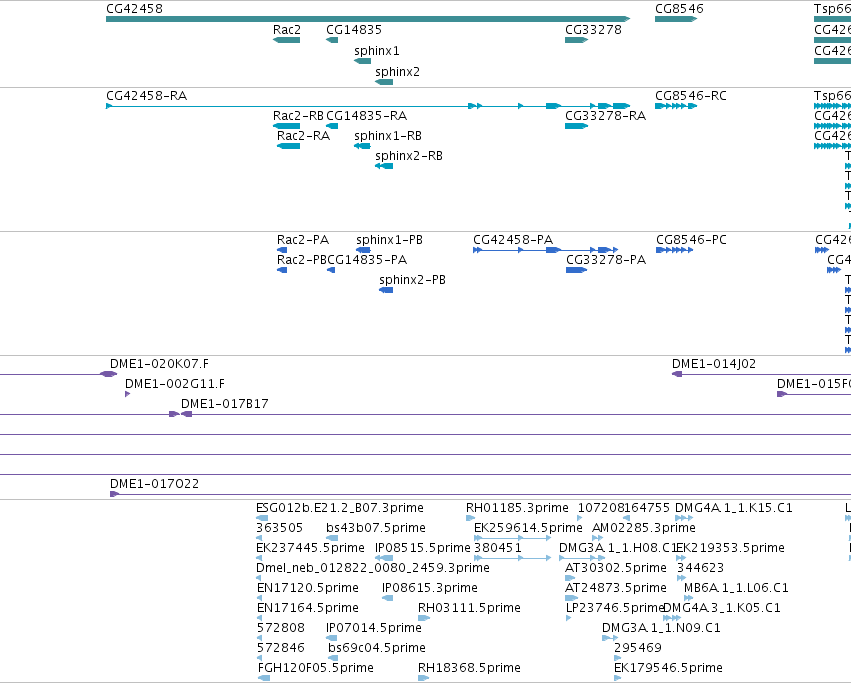Click the CG8546-RC transcript
Image resolution: width=851 pixels, height=683 pixels.
[676, 106]
